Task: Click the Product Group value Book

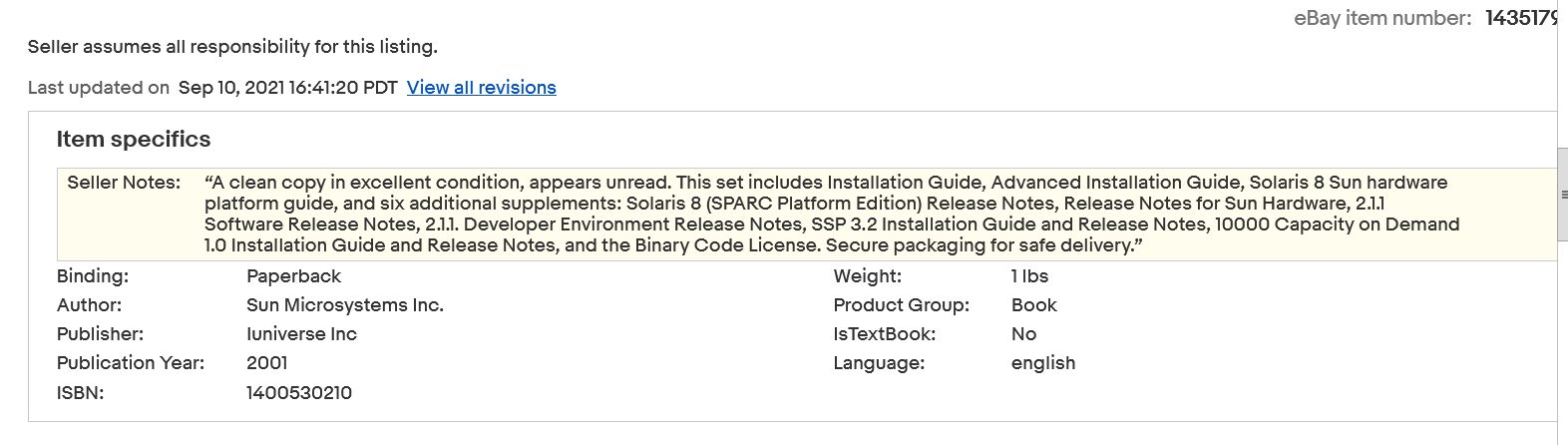Action: 1033,305
